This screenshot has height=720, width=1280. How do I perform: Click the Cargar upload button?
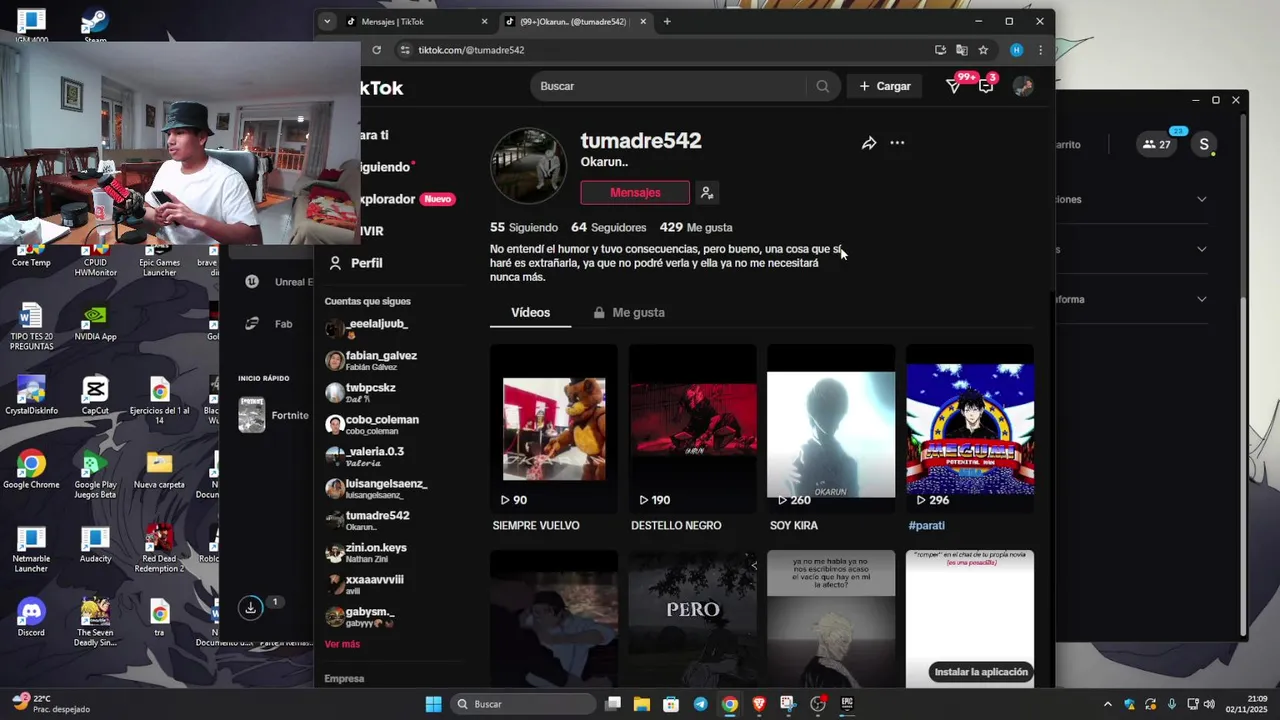(885, 87)
